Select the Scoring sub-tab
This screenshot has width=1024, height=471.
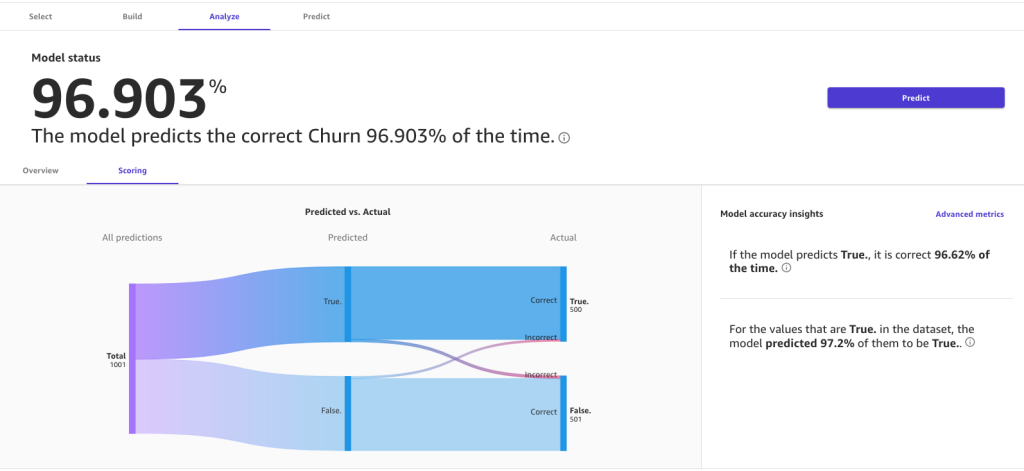pyautogui.click(x=133, y=171)
